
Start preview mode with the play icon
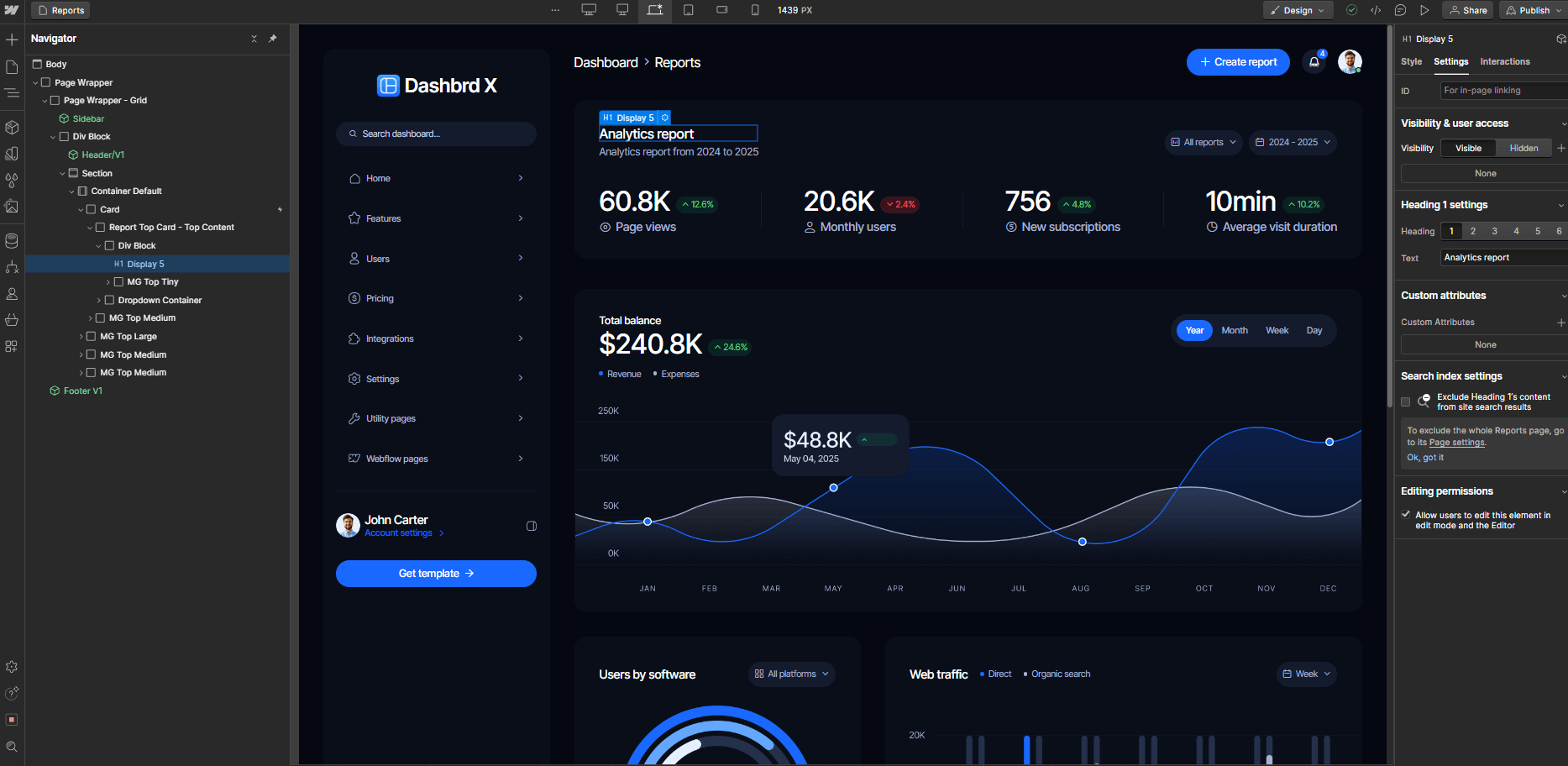click(x=1425, y=10)
